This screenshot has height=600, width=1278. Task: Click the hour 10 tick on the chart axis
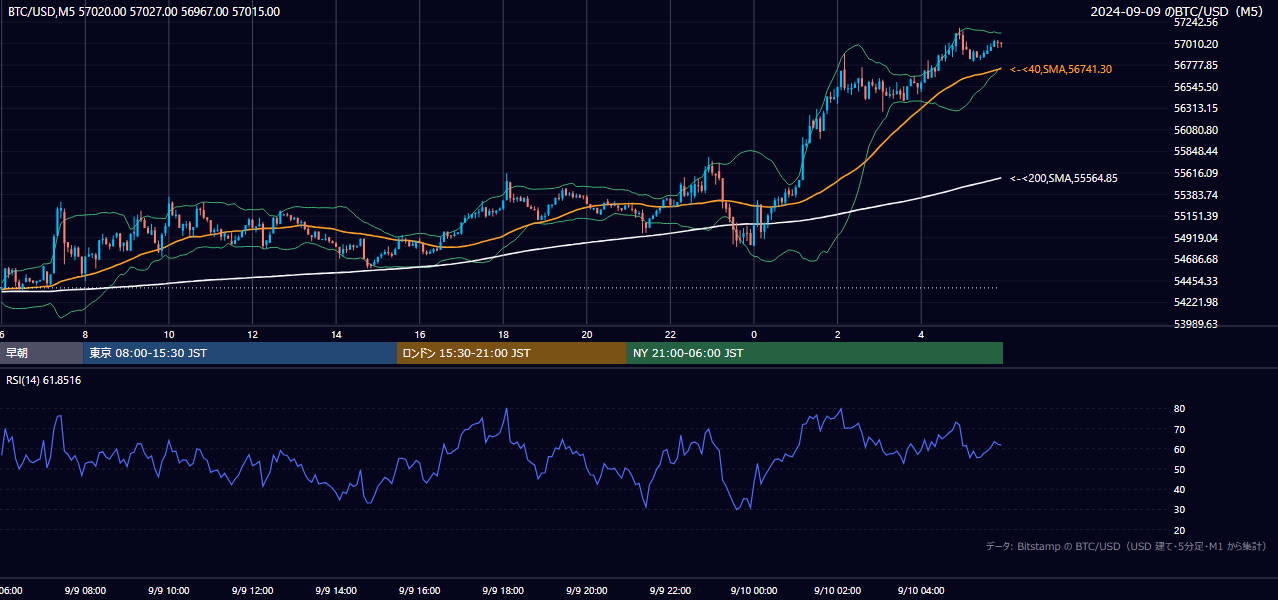(169, 334)
